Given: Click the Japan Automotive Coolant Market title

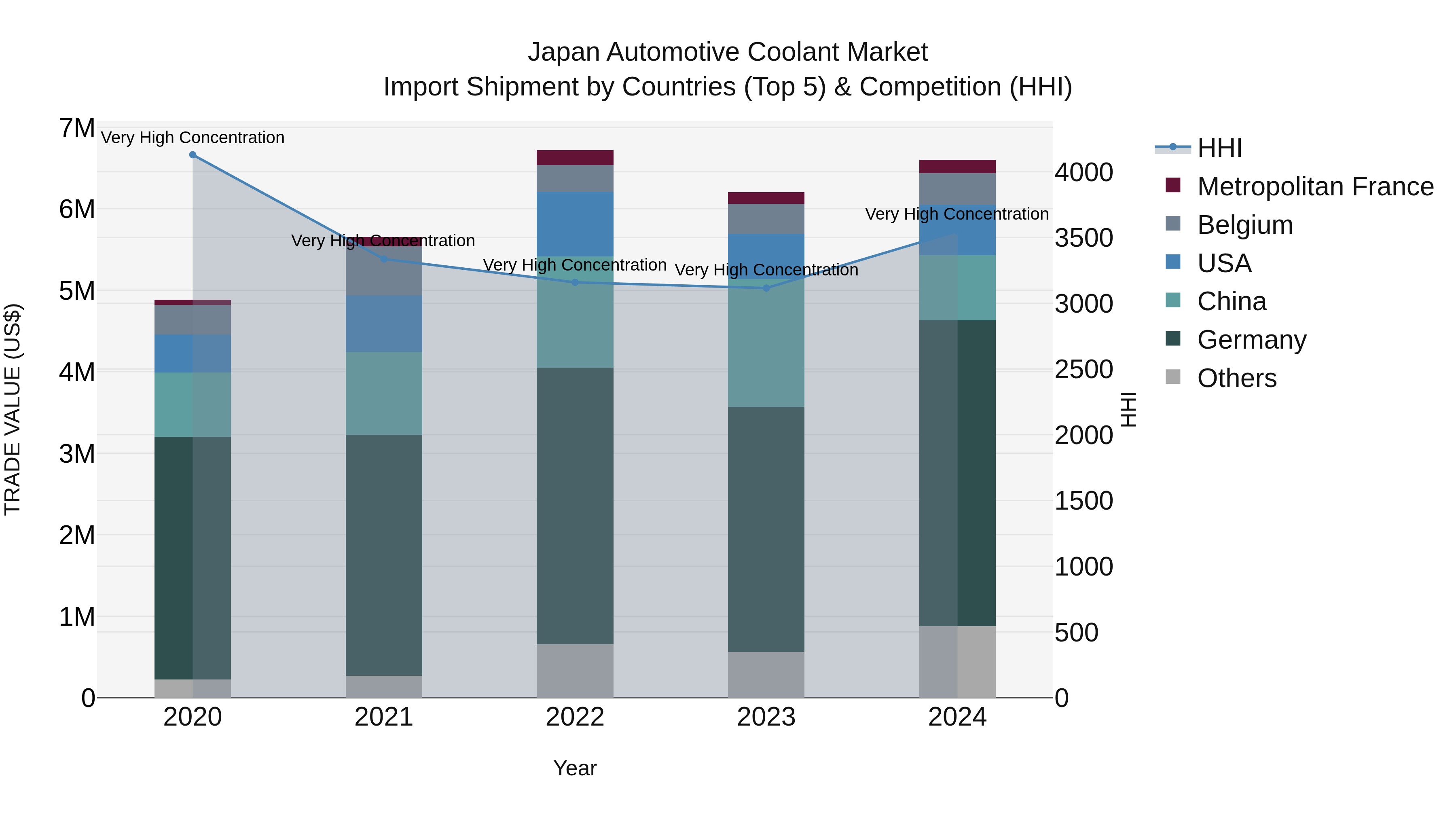Looking at the screenshot, I should coord(728,52).
